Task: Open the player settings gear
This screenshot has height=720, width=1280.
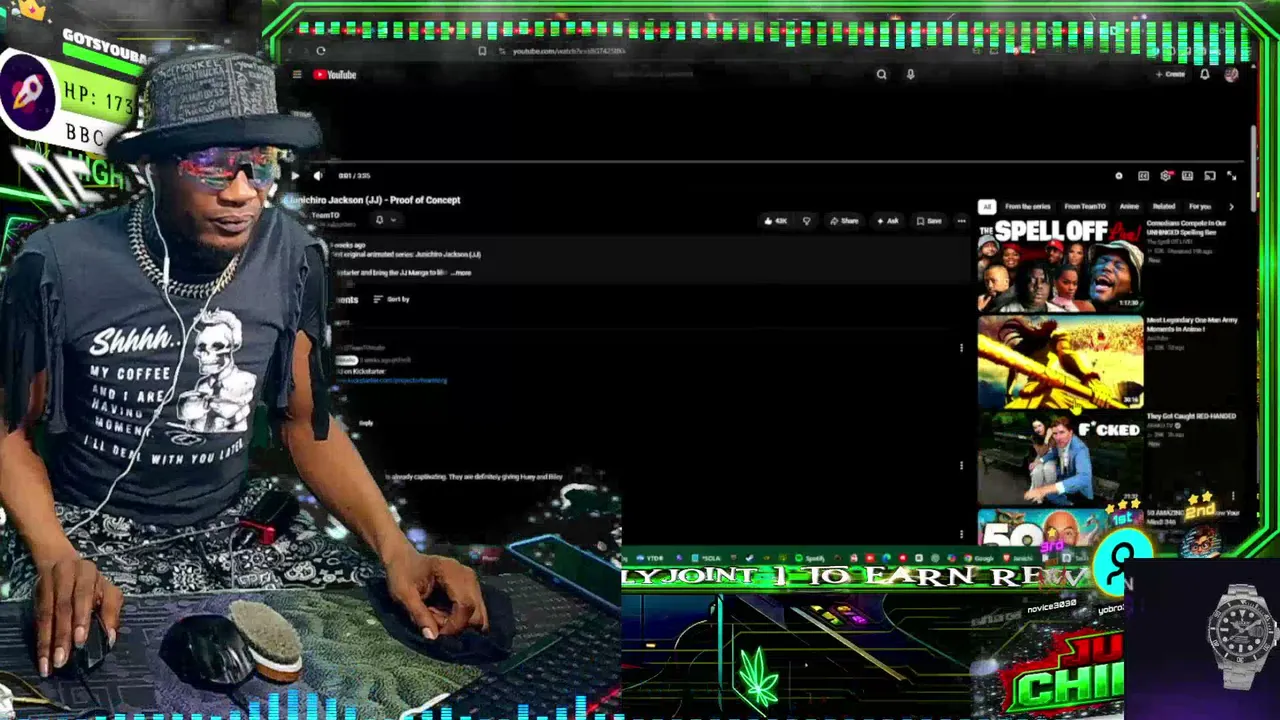Action: [1165, 176]
